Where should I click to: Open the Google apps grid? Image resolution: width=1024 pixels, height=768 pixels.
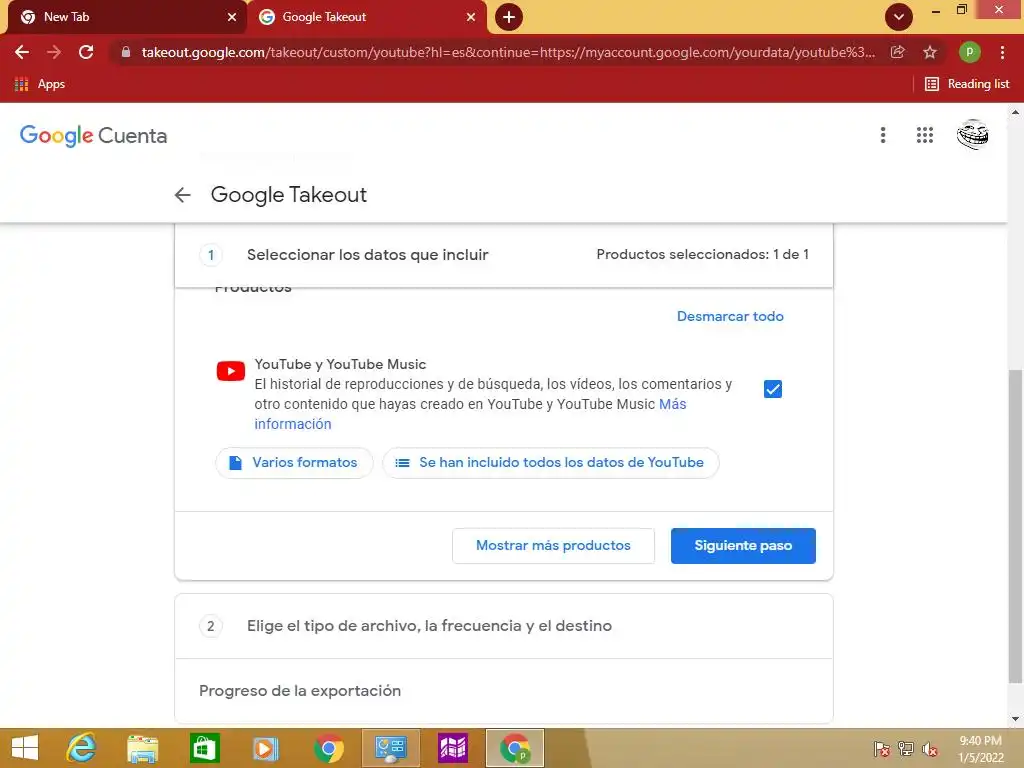(x=925, y=135)
